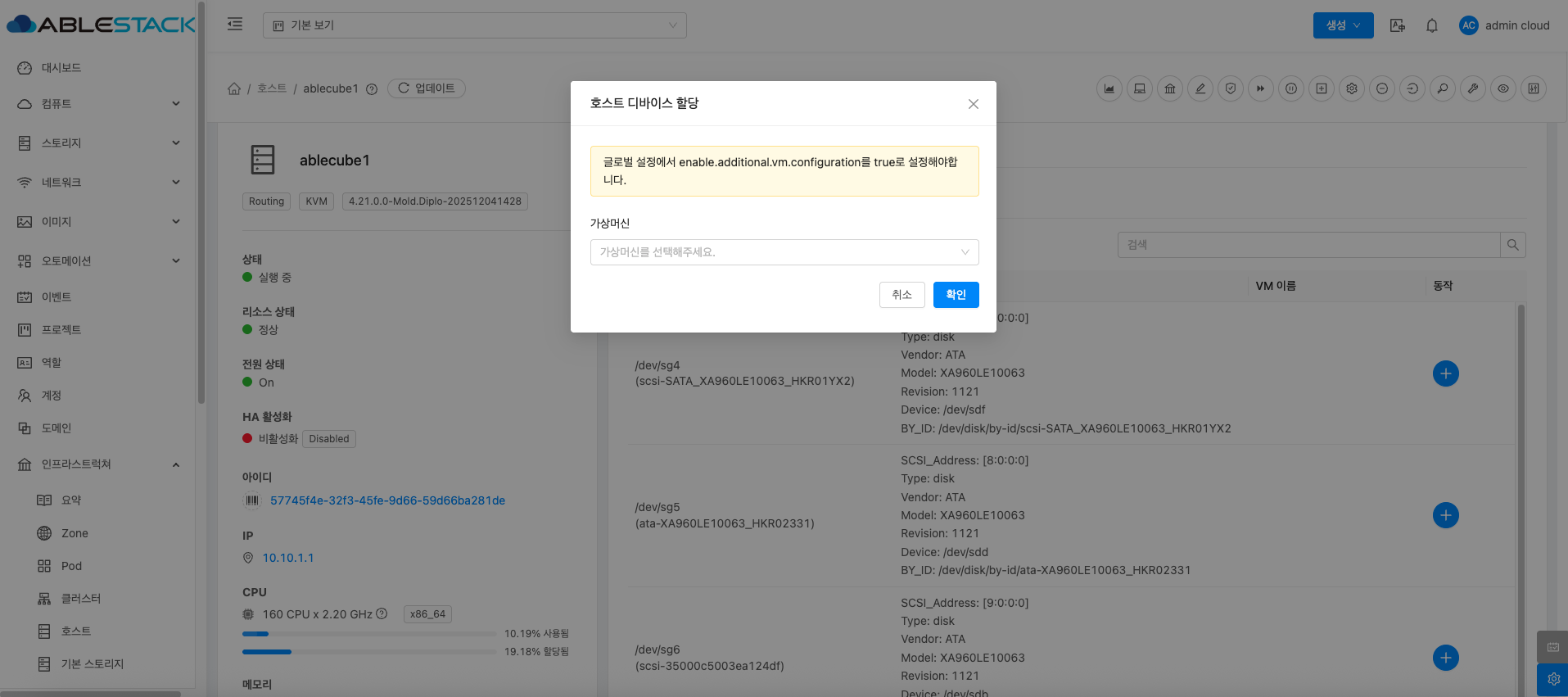Open 대시보드 in the sidebar
Viewport: 1568px width, 697px height.
[x=61, y=68]
